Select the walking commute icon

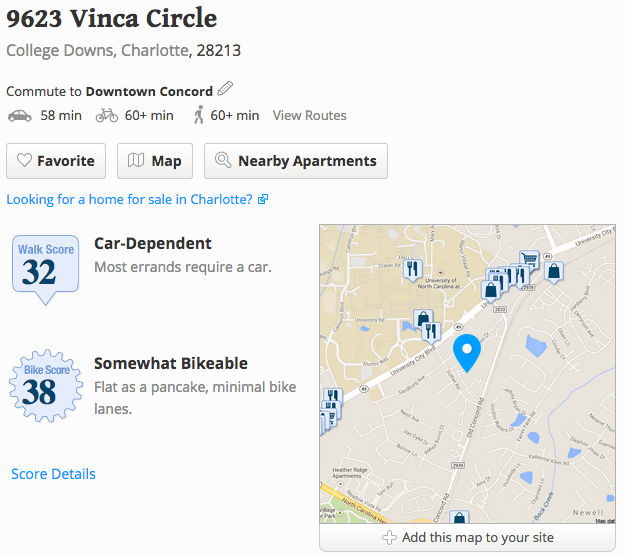click(x=198, y=116)
